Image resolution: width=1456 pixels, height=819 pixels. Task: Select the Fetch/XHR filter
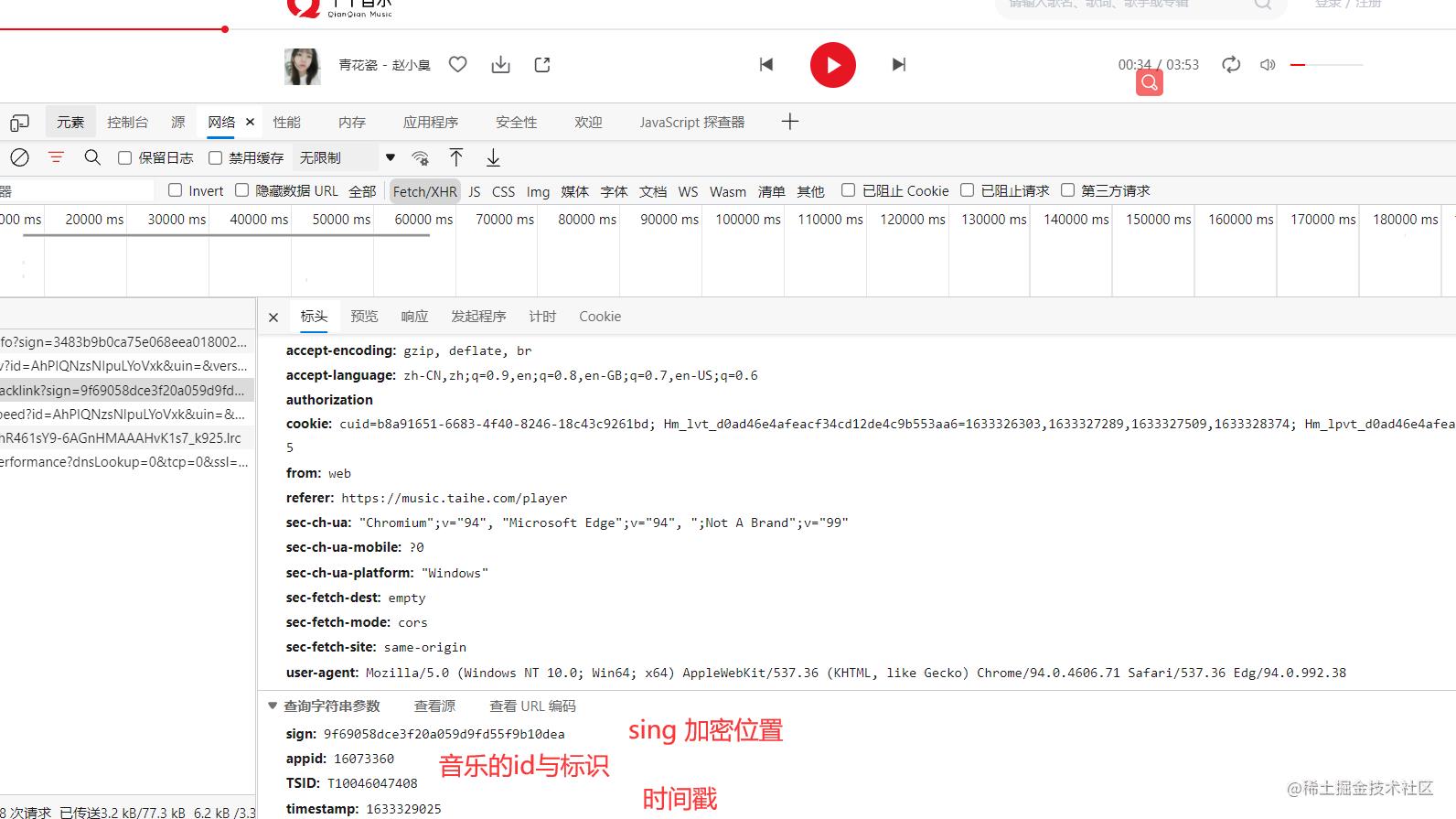(424, 191)
